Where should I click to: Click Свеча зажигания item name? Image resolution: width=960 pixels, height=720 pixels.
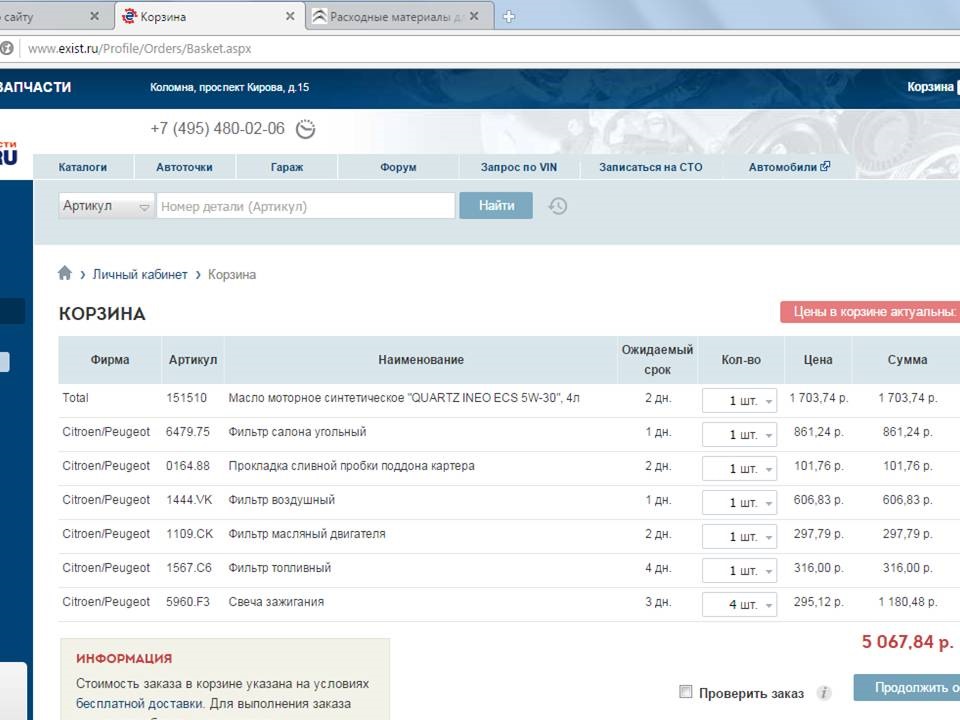tap(276, 602)
